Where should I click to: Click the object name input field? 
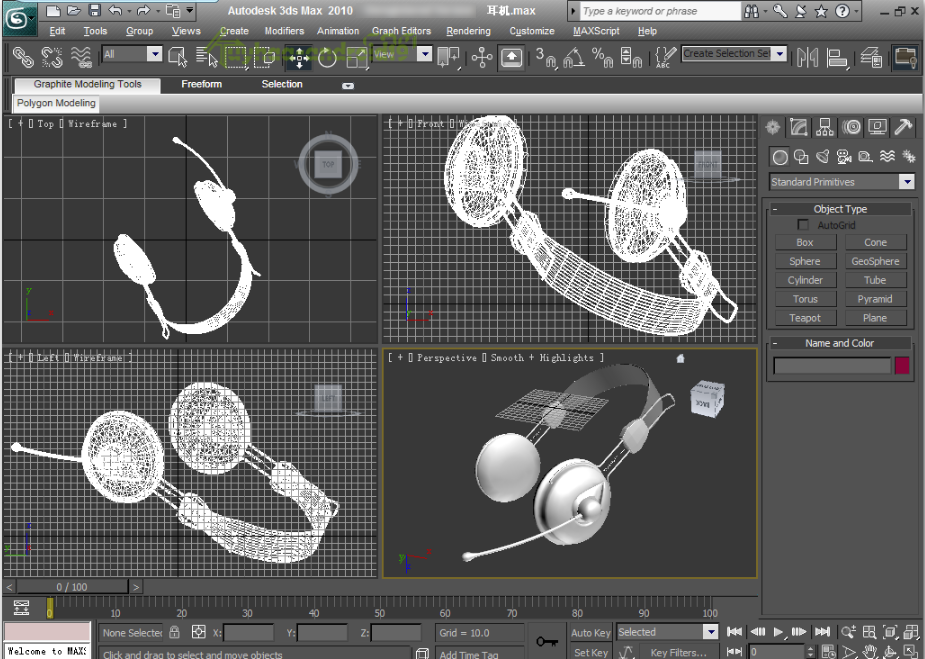(x=832, y=366)
